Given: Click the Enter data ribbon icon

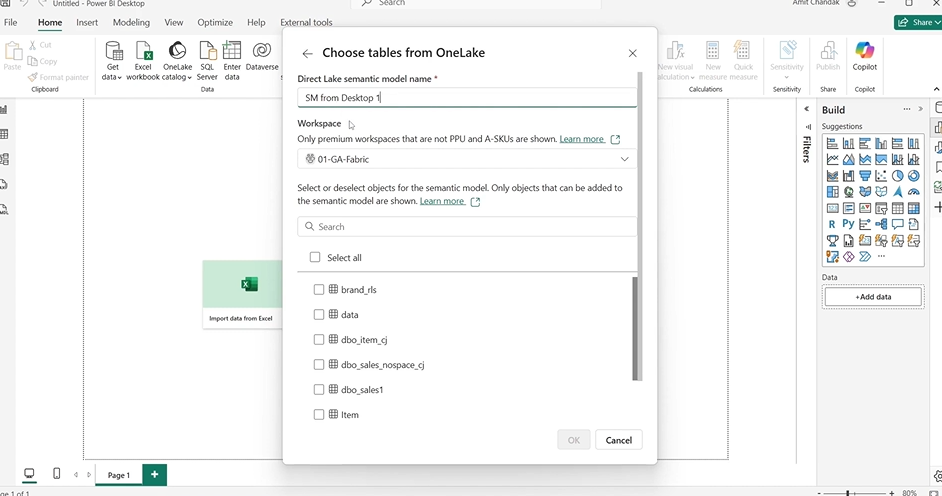Looking at the screenshot, I should tap(232, 61).
